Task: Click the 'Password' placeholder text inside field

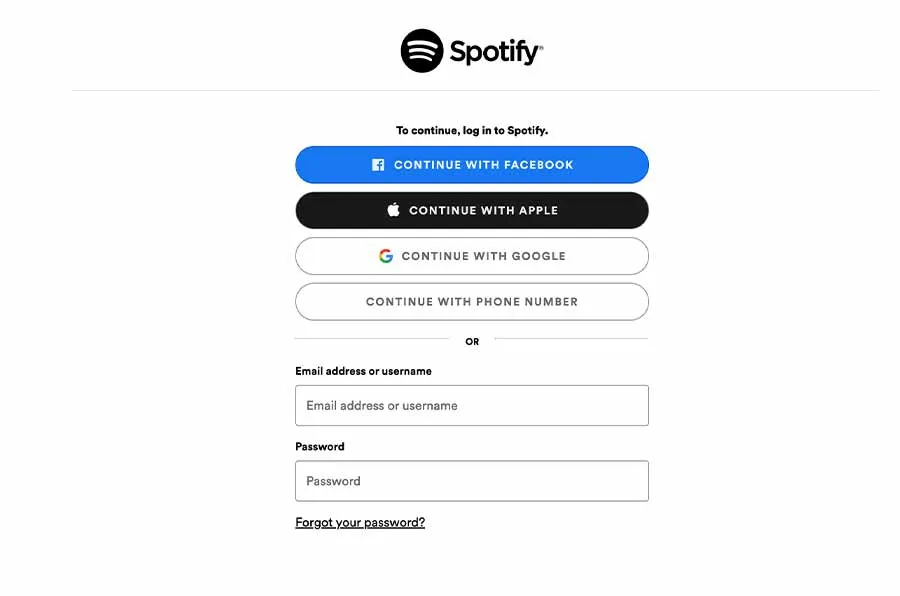Action: click(333, 481)
